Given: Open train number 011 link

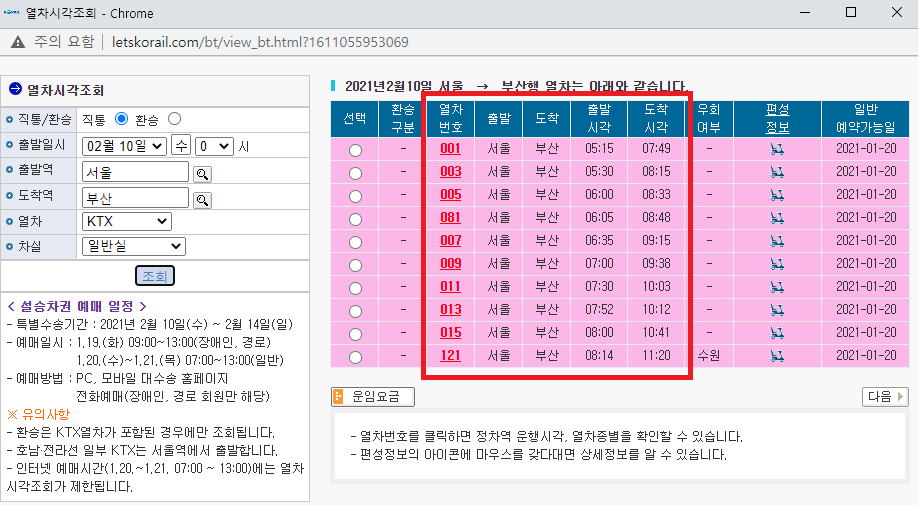Looking at the screenshot, I should [451, 286].
